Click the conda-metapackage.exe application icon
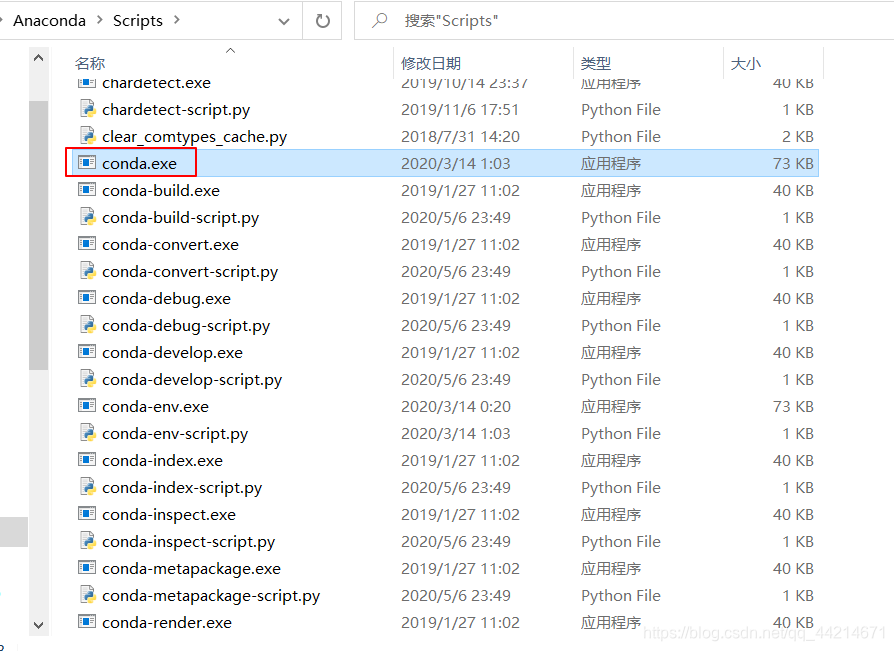 pos(87,568)
